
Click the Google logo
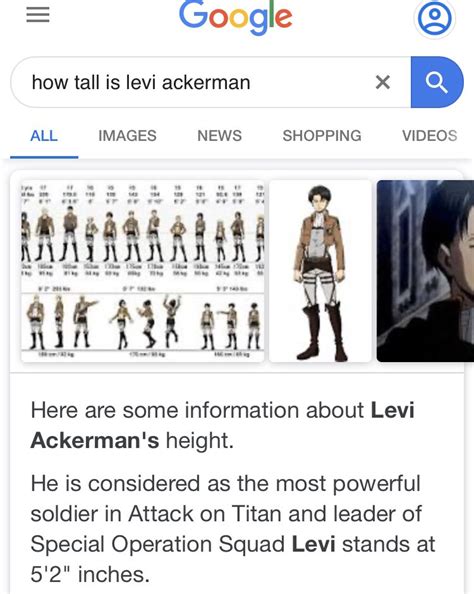point(235,16)
